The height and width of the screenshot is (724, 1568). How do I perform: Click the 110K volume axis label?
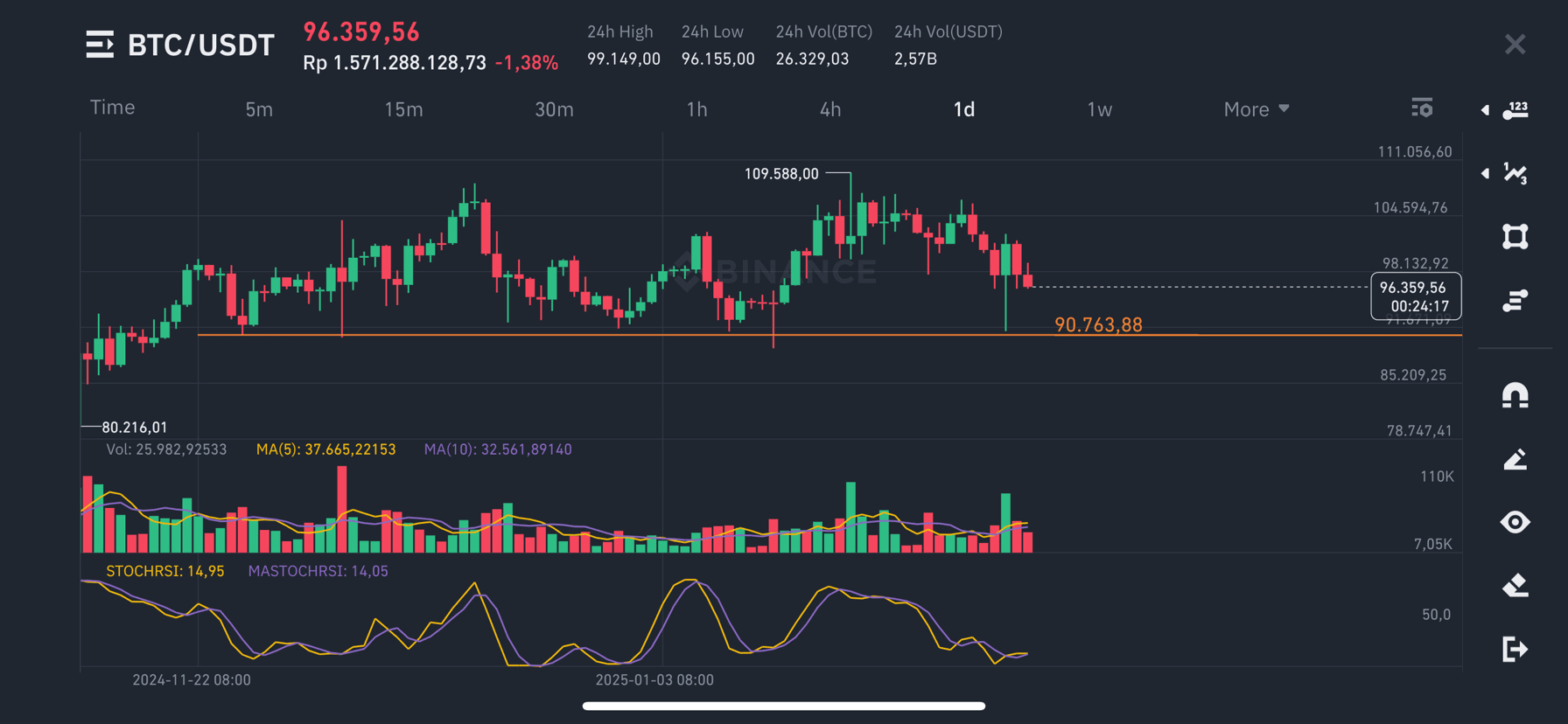[x=1437, y=477]
